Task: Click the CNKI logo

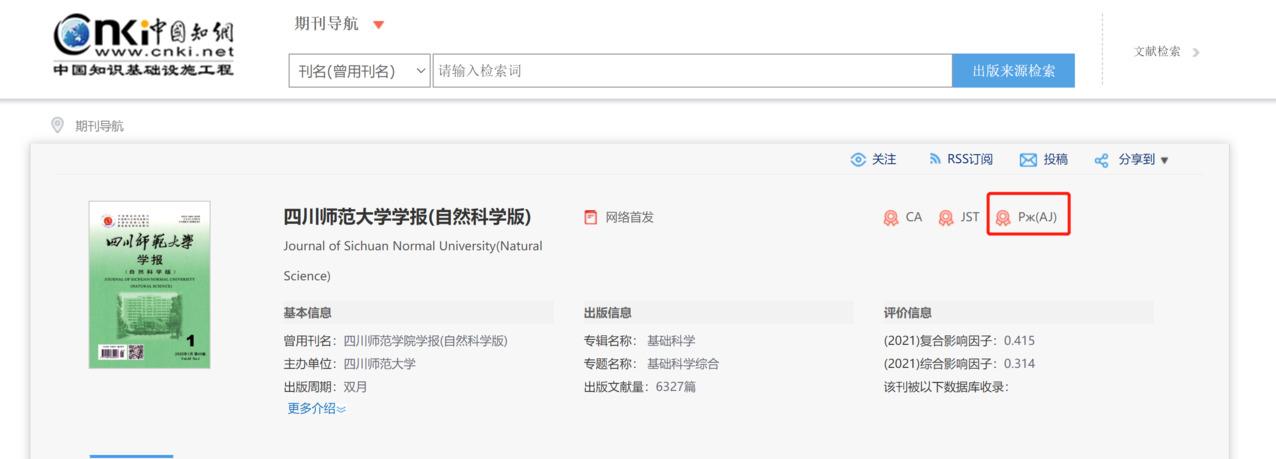Action: (x=143, y=45)
